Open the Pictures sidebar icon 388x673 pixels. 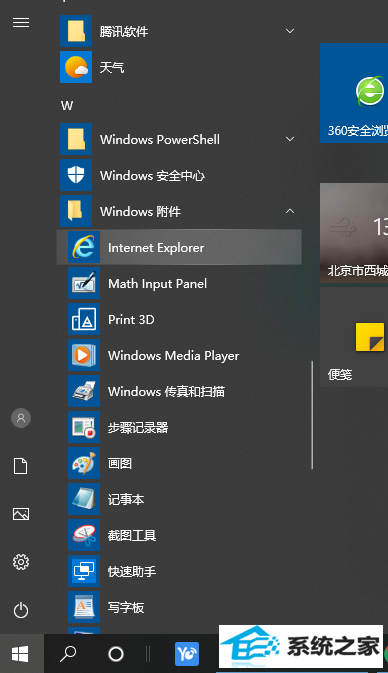tap(21, 514)
